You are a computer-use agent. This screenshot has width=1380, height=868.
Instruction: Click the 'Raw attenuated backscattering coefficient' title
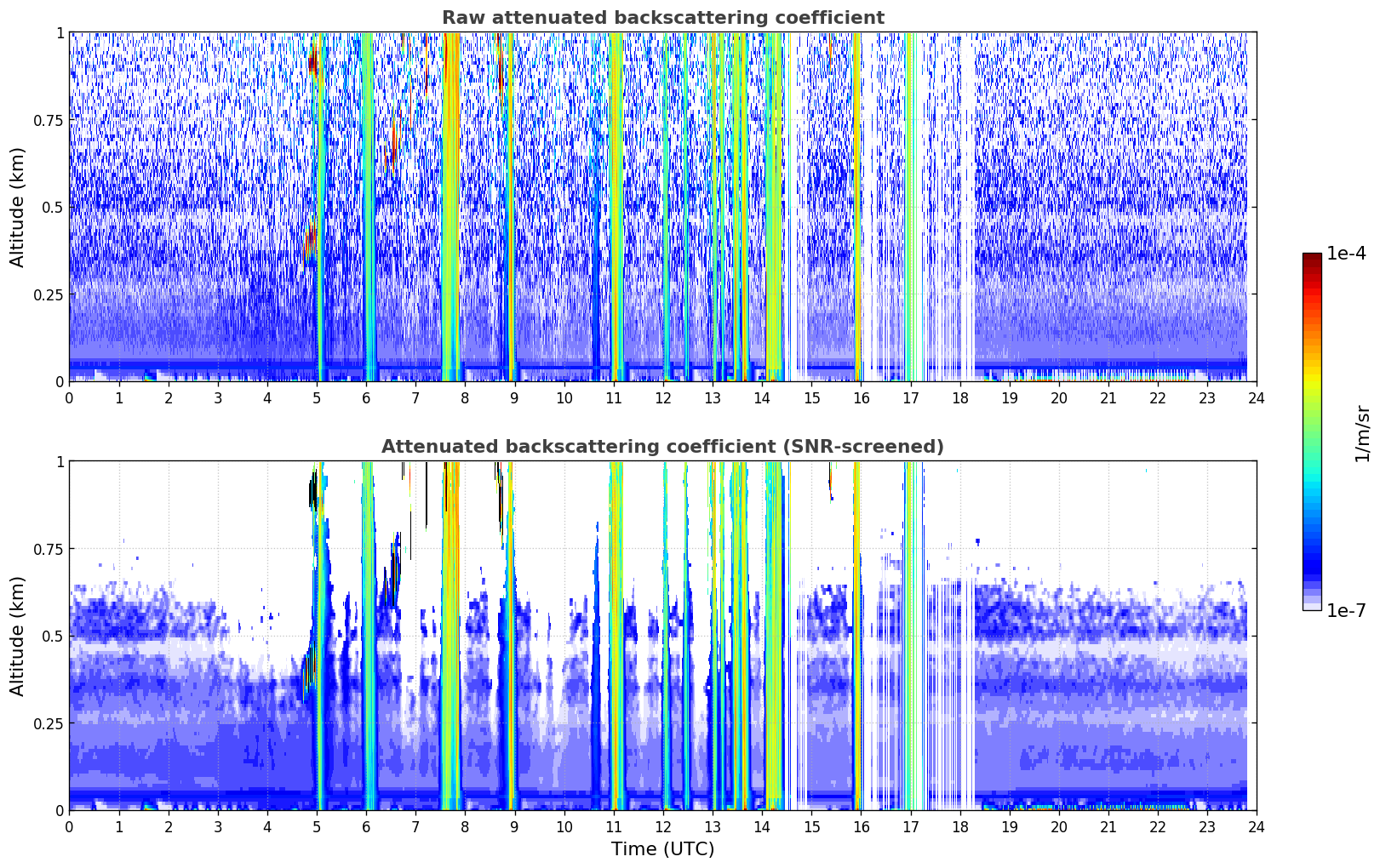coord(662,18)
